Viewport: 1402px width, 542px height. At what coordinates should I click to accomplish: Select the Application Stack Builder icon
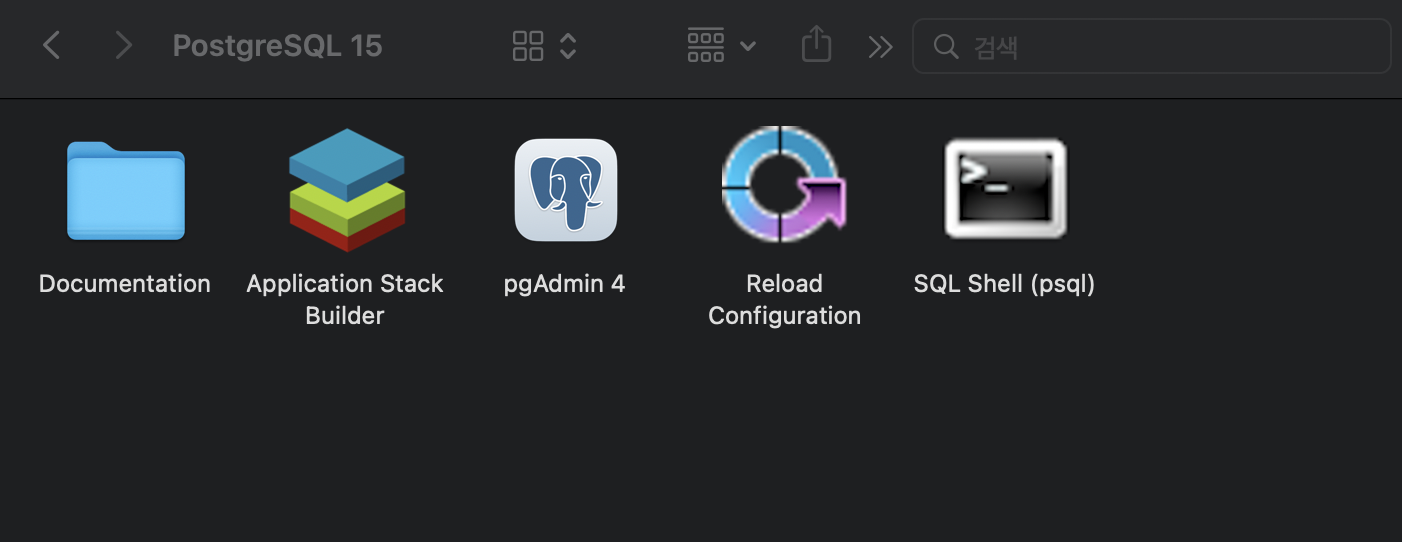point(346,189)
